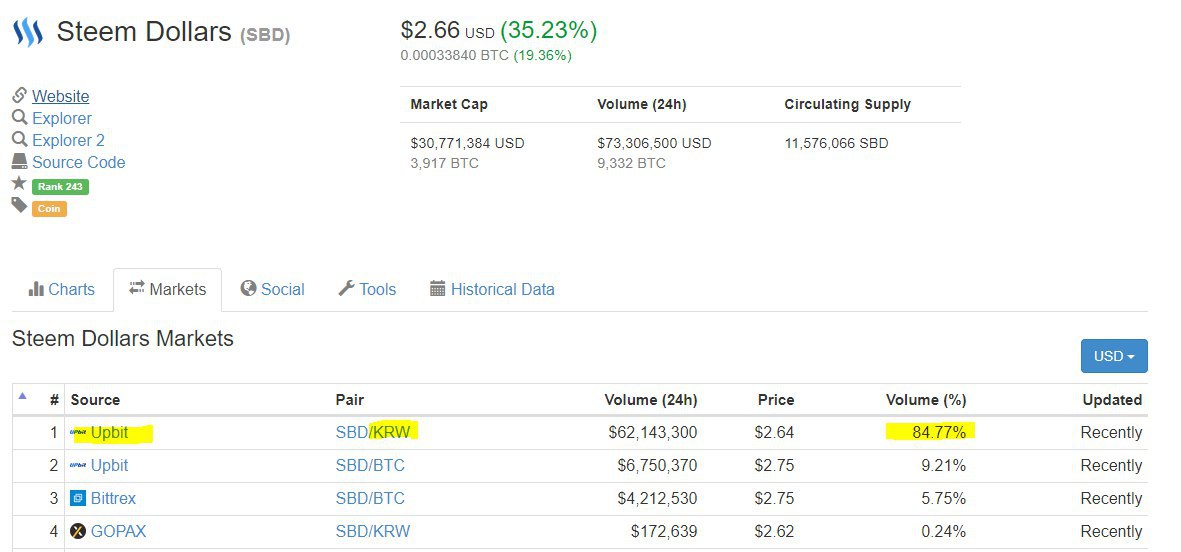Click the tag icon beside Coin label

[19, 205]
